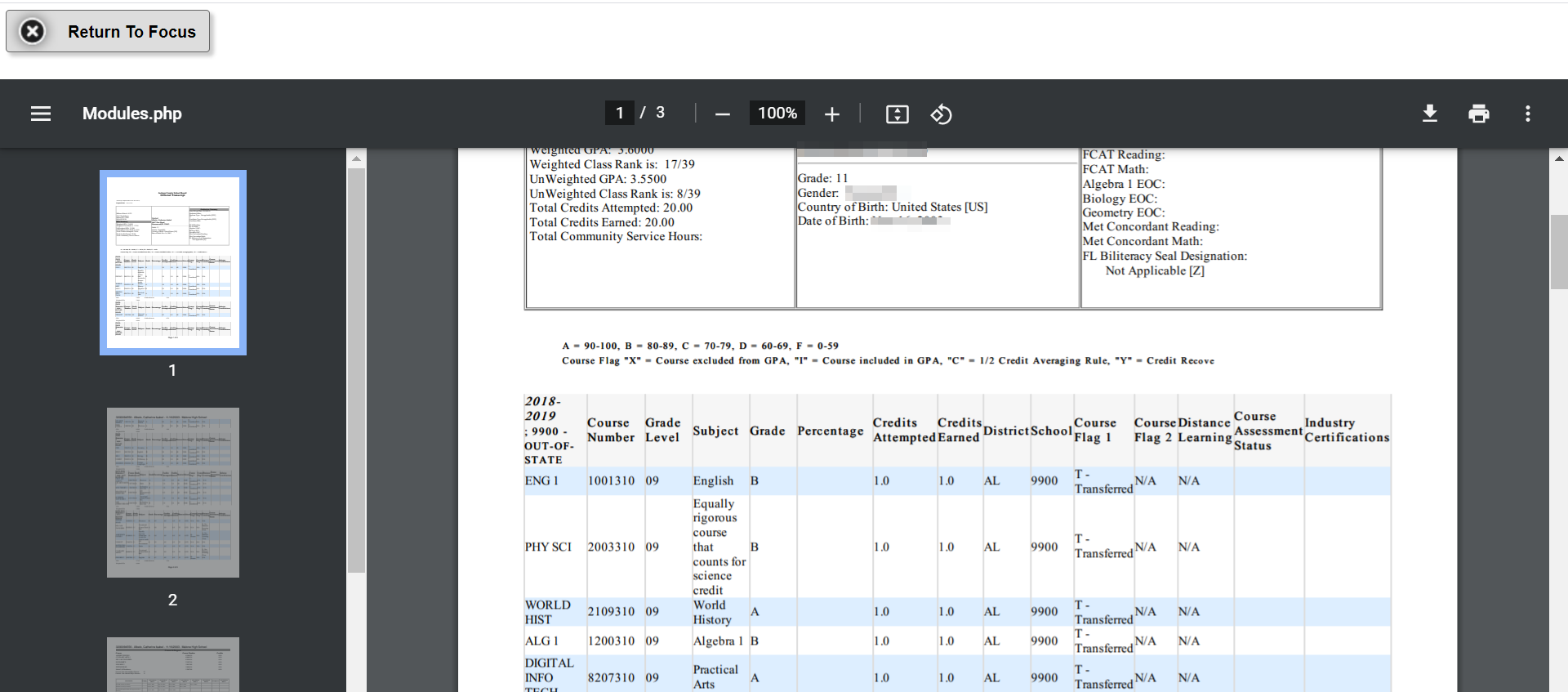The image size is (1568, 692).
Task: Click the Credits Attempted column header
Action: (x=904, y=430)
